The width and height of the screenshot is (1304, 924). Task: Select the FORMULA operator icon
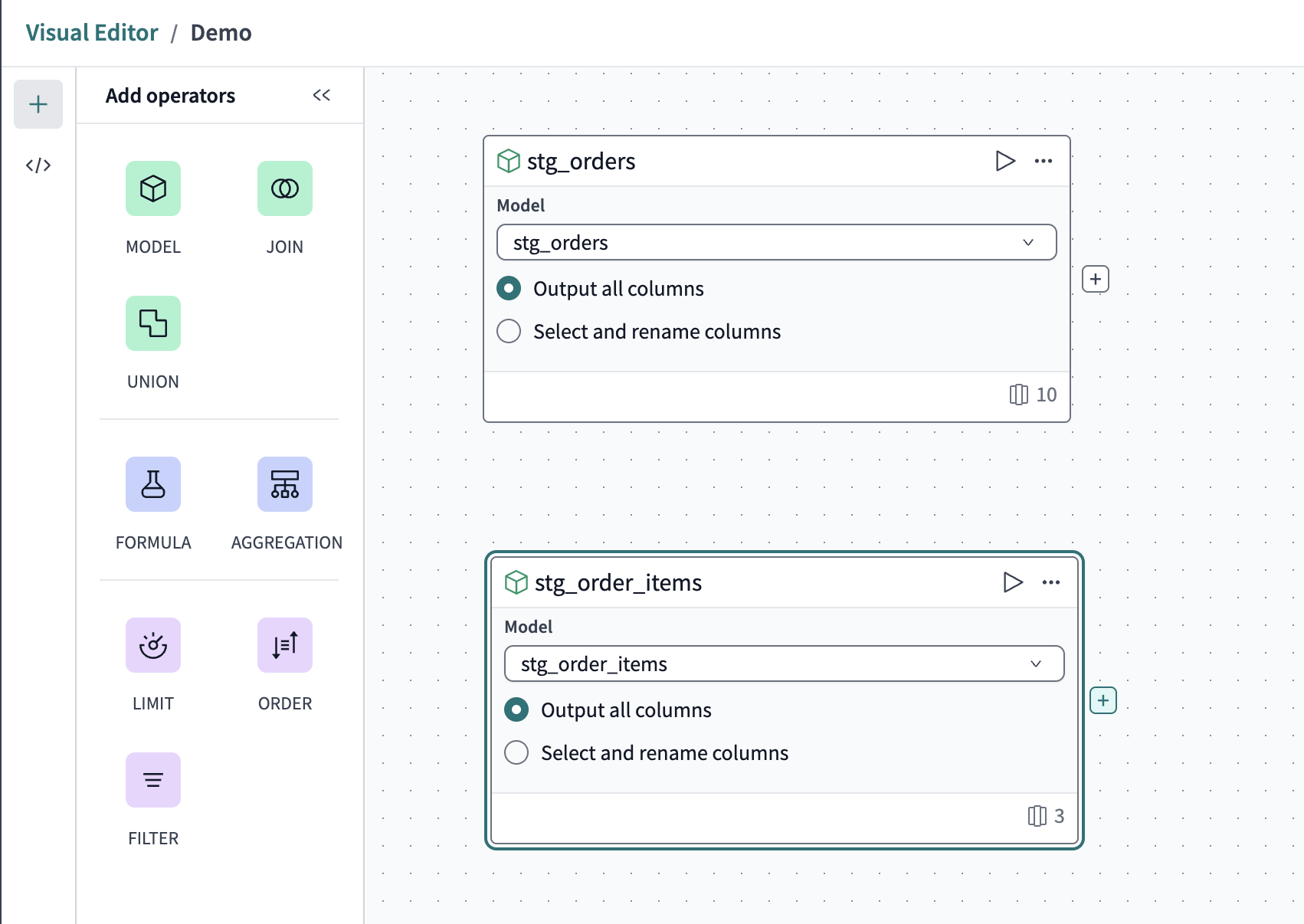coord(152,484)
